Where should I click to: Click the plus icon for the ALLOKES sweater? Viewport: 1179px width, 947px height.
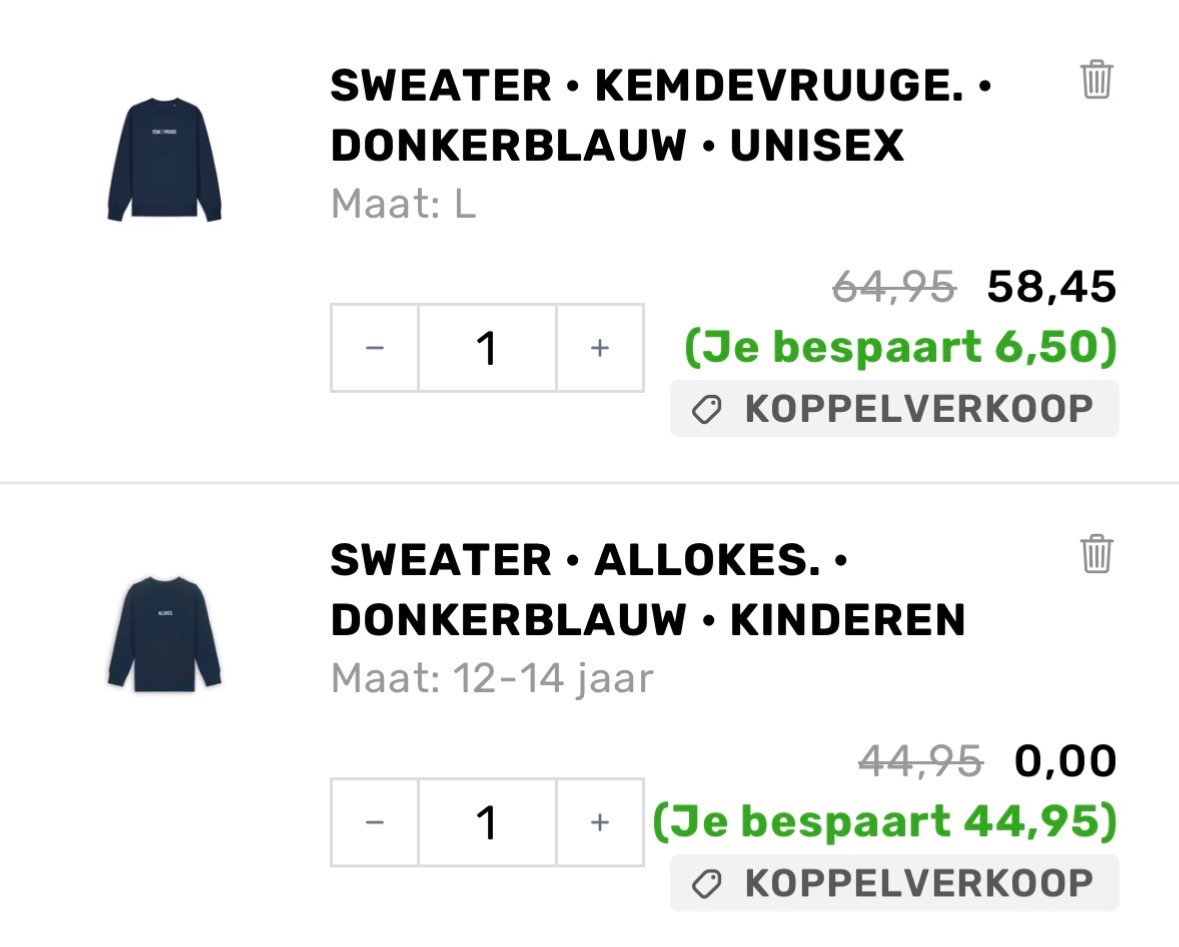(598, 823)
